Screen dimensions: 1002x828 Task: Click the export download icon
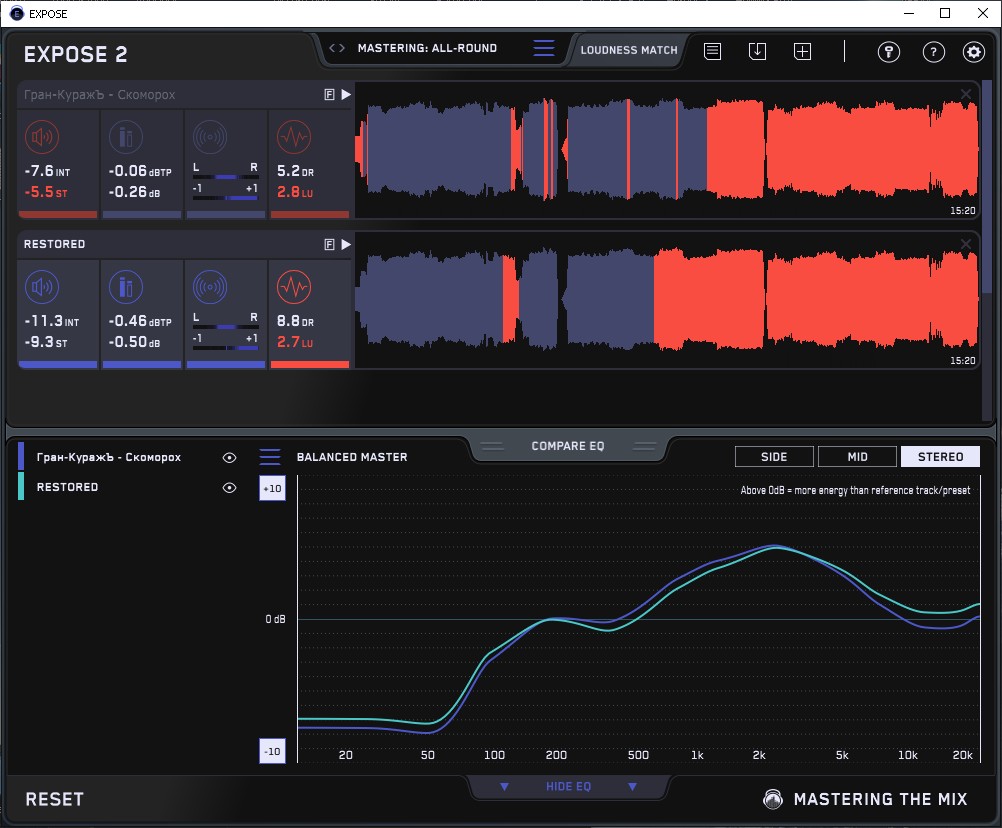757,51
